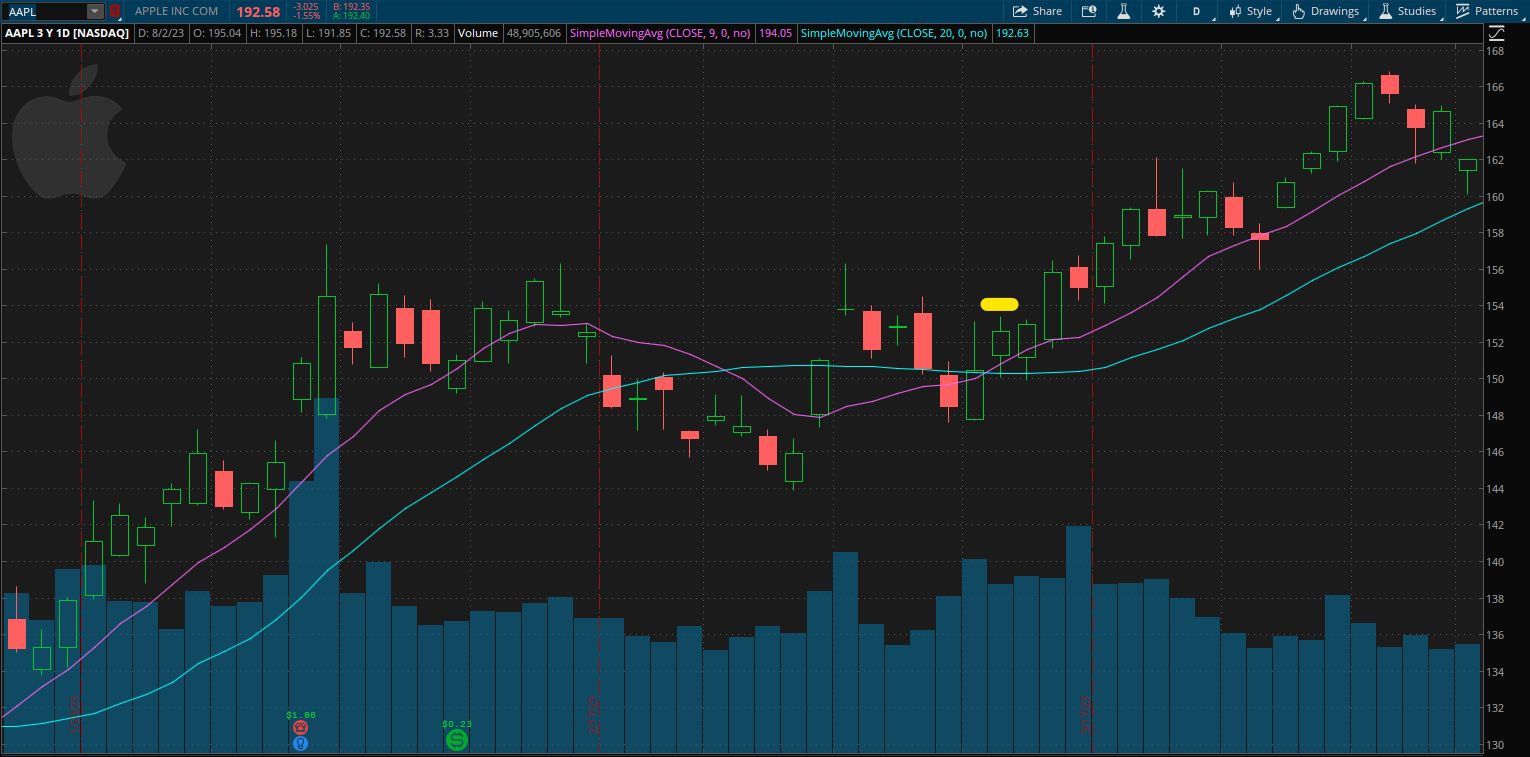Image resolution: width=1530 pixels, height=757 pixels.
Task: Expand the AAPL symbol dropdown arrow
Action: click(x=94, y=11)
